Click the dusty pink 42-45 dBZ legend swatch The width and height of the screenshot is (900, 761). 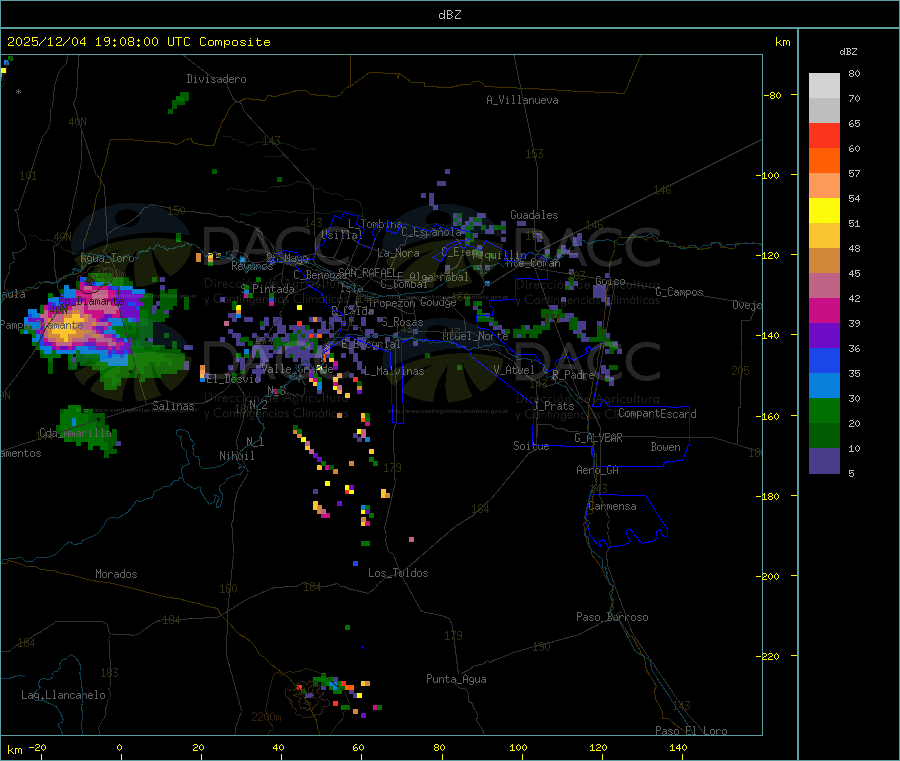[x=824, y=286]
